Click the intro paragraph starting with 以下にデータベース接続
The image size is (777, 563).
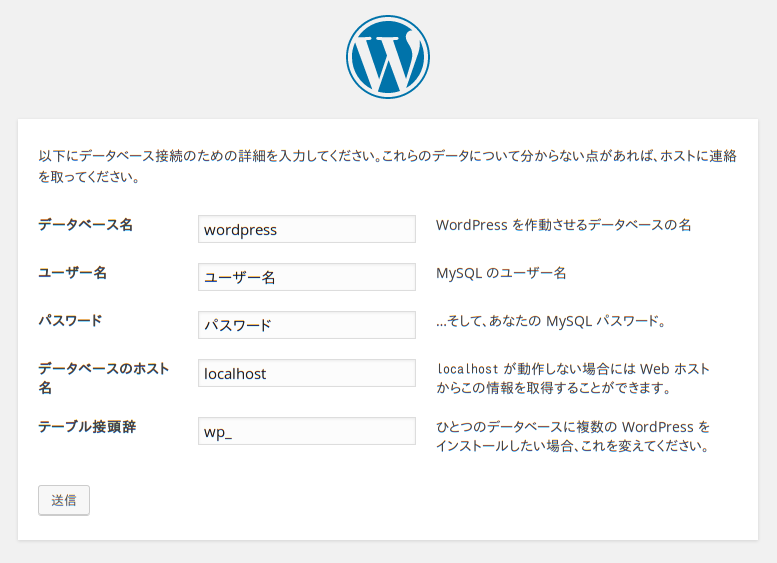coord(388,166)
